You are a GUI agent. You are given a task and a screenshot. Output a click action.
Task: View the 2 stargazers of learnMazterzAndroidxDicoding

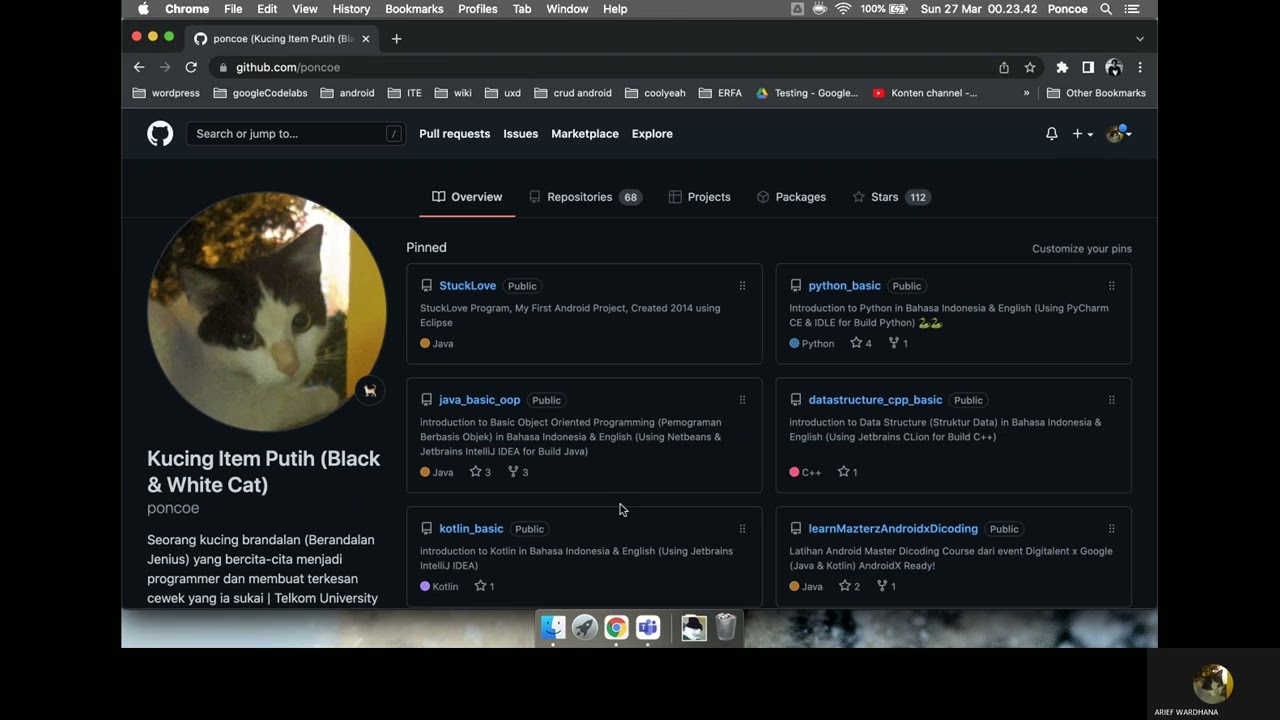click(x=849, y=586)
